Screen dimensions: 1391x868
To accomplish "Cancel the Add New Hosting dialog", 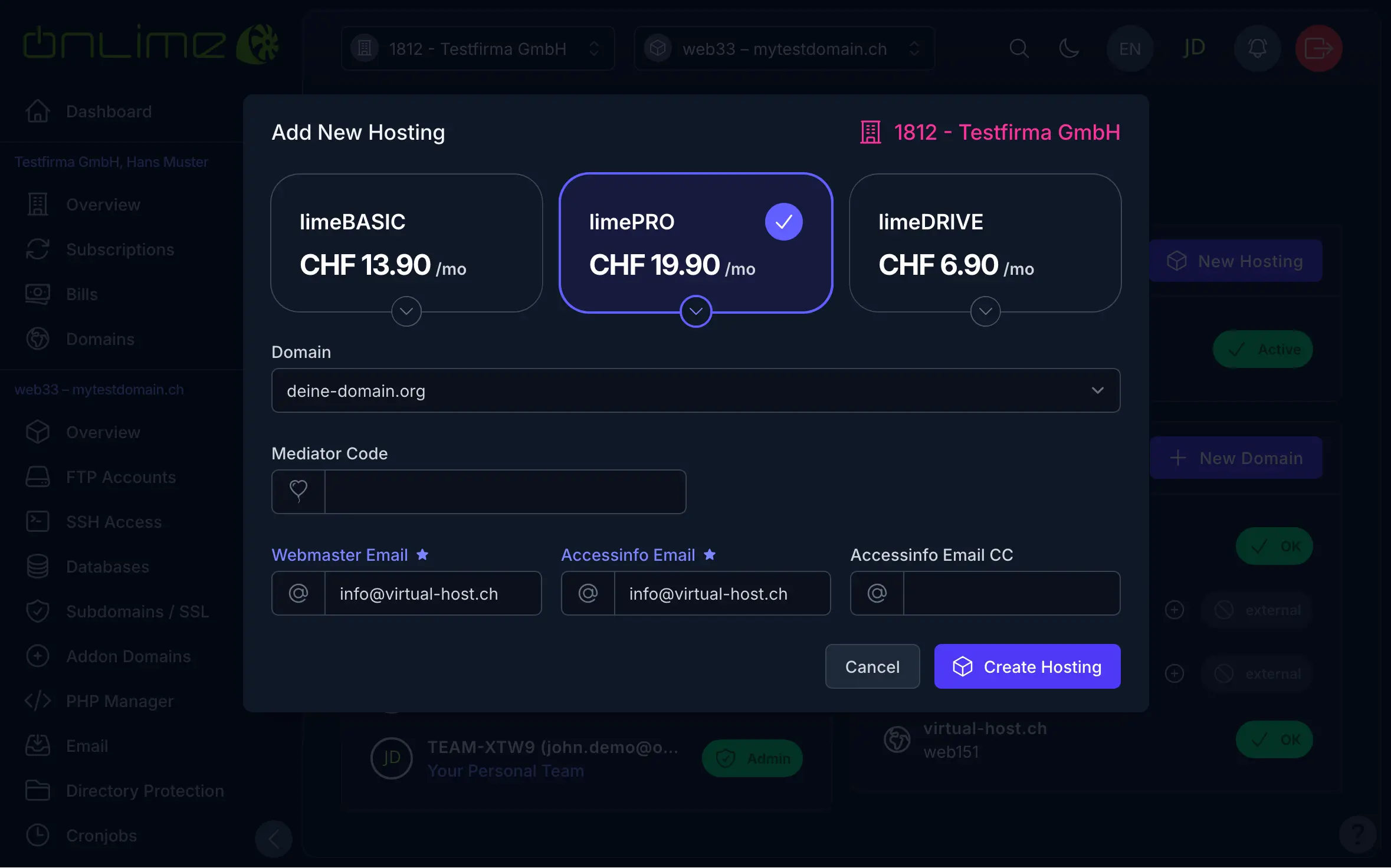I will (x=872, y=666).
